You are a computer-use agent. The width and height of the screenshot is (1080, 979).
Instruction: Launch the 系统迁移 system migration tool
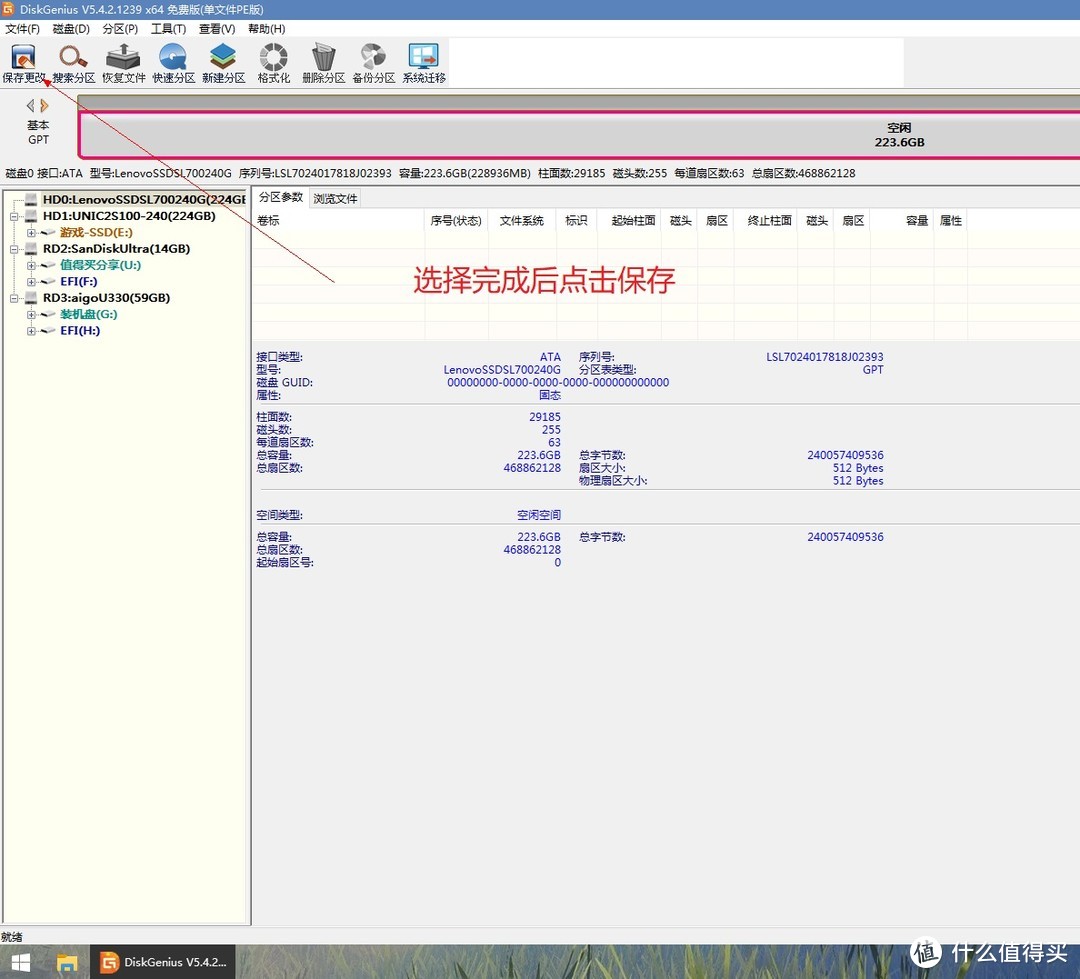coord(424,62)
